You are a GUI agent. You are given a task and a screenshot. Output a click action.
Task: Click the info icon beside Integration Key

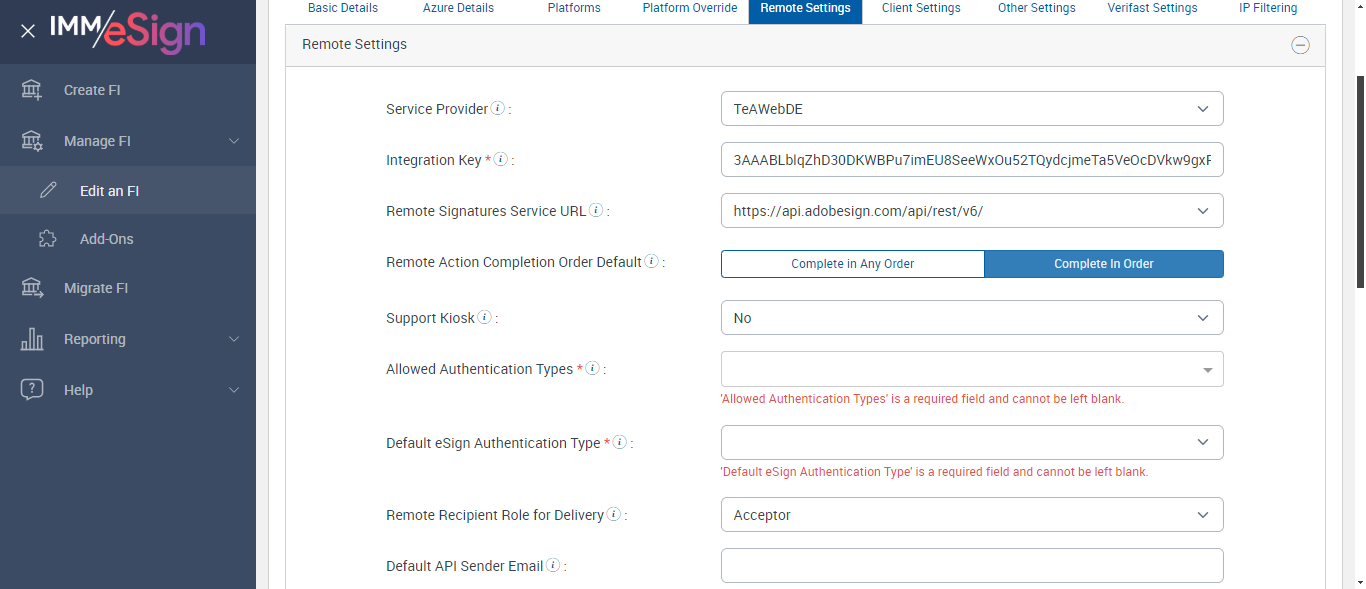(501, 160)
